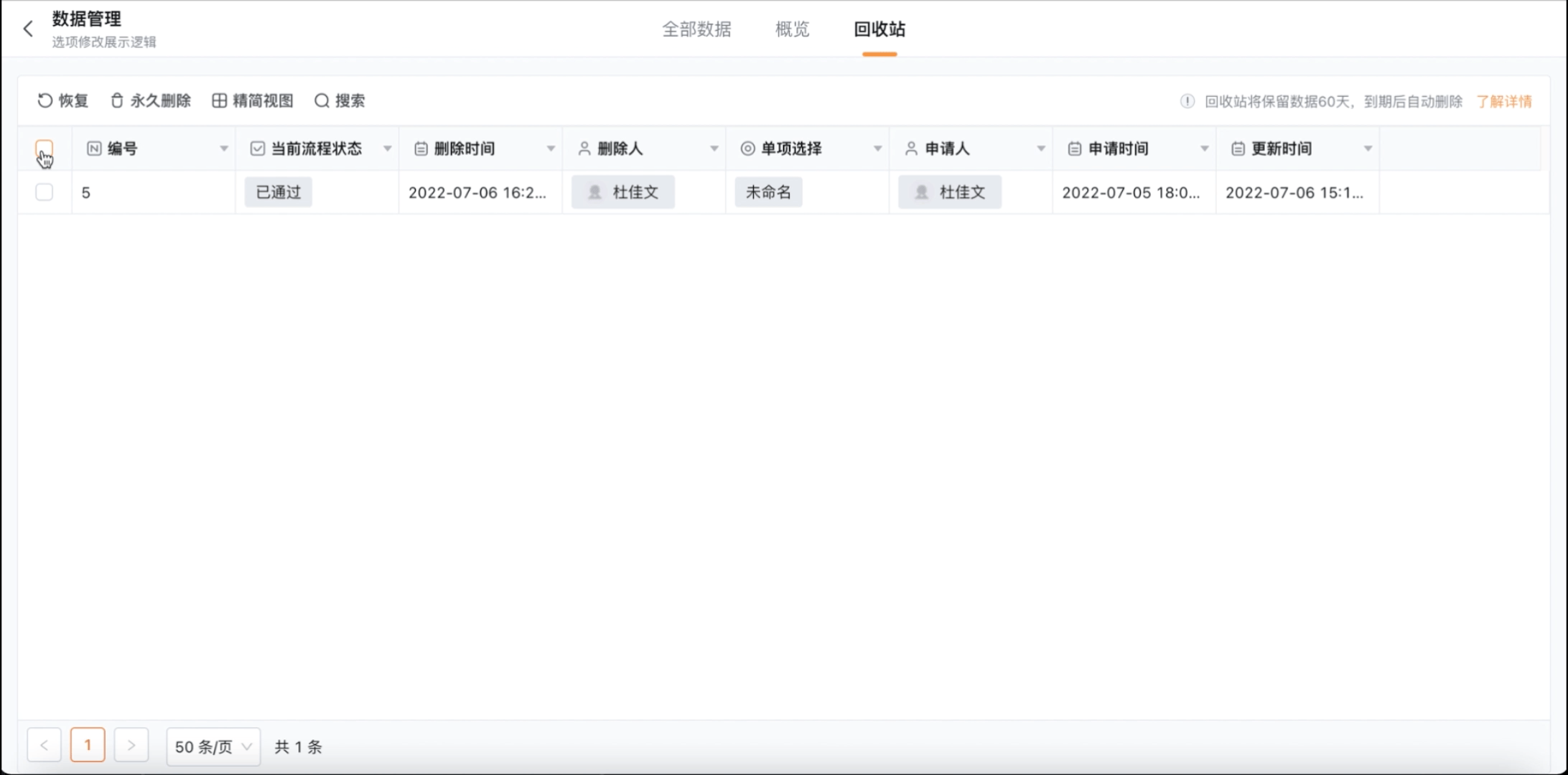Go to previous page arrow button
1568x775 pixels.
[44, 745]
